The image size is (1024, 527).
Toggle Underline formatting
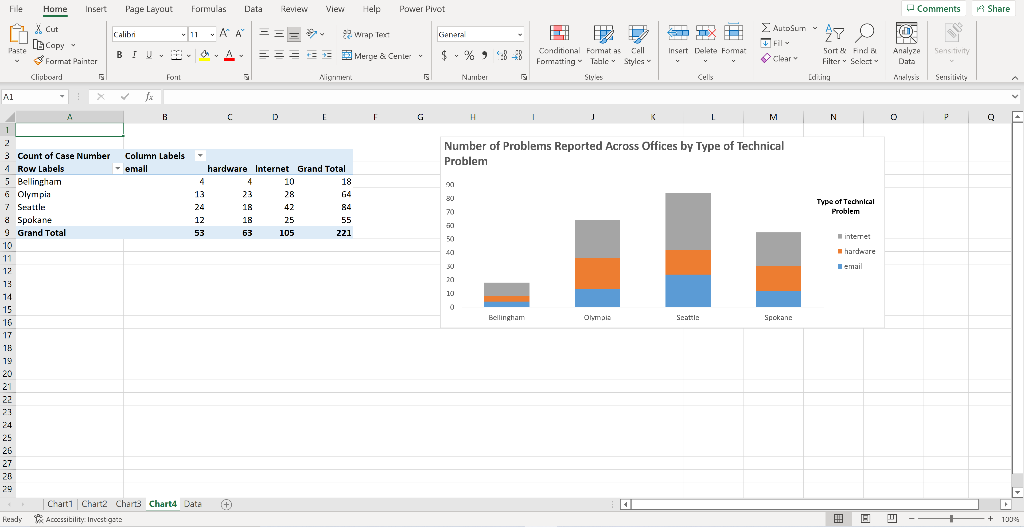click(149, 56)
